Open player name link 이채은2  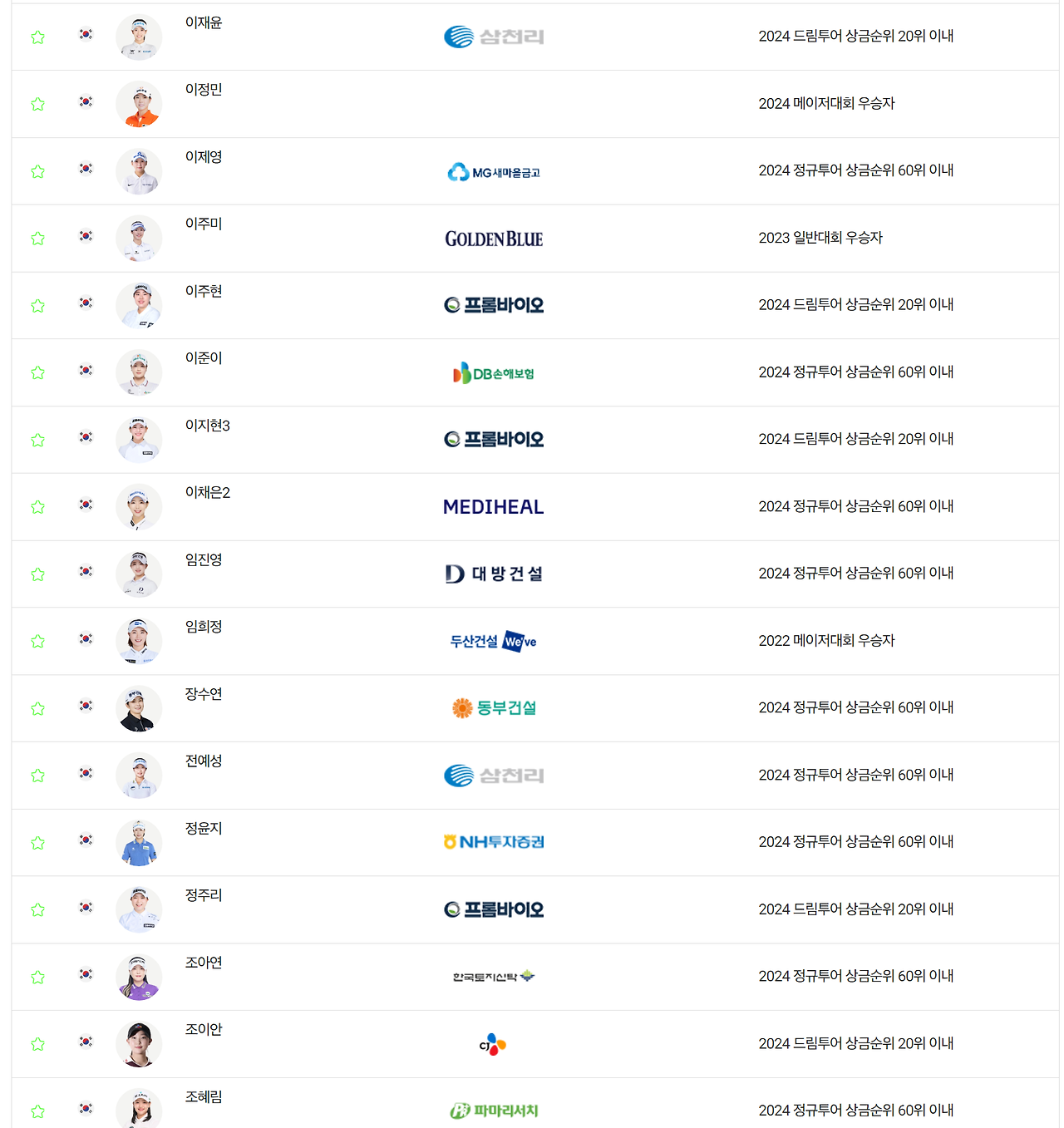coord(208,493)
